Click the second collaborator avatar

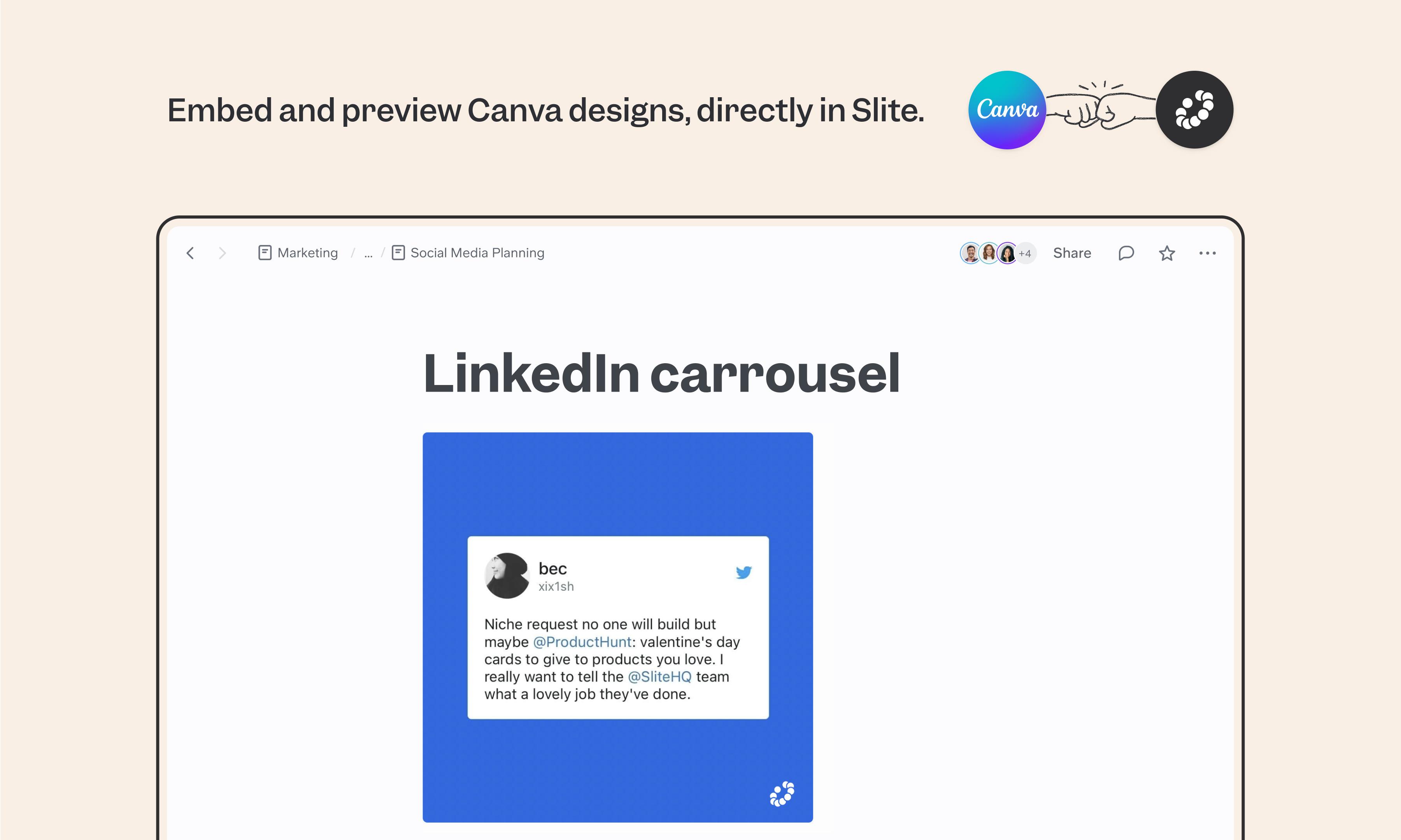click(989, 253)
